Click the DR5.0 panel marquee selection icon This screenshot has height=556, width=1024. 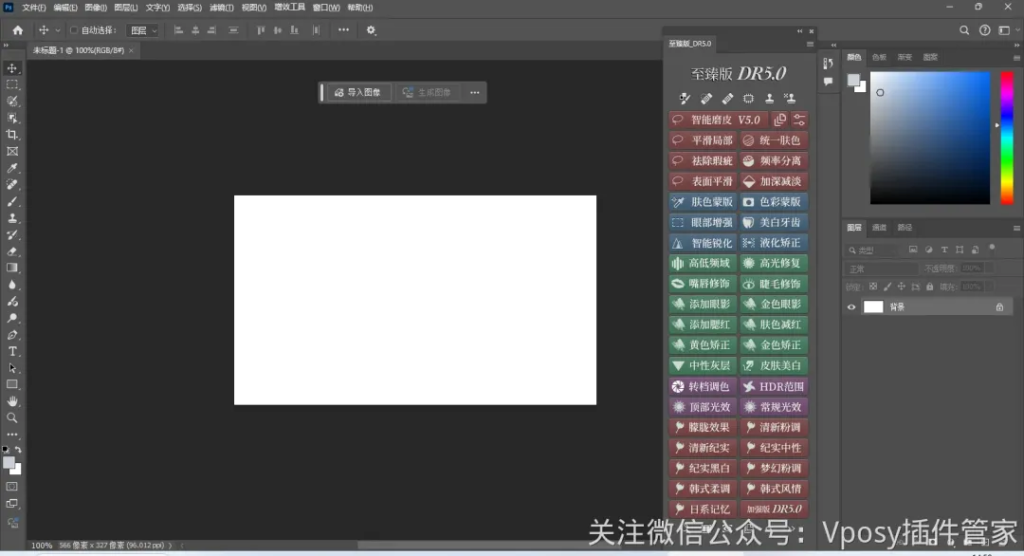tap(748, 99)
